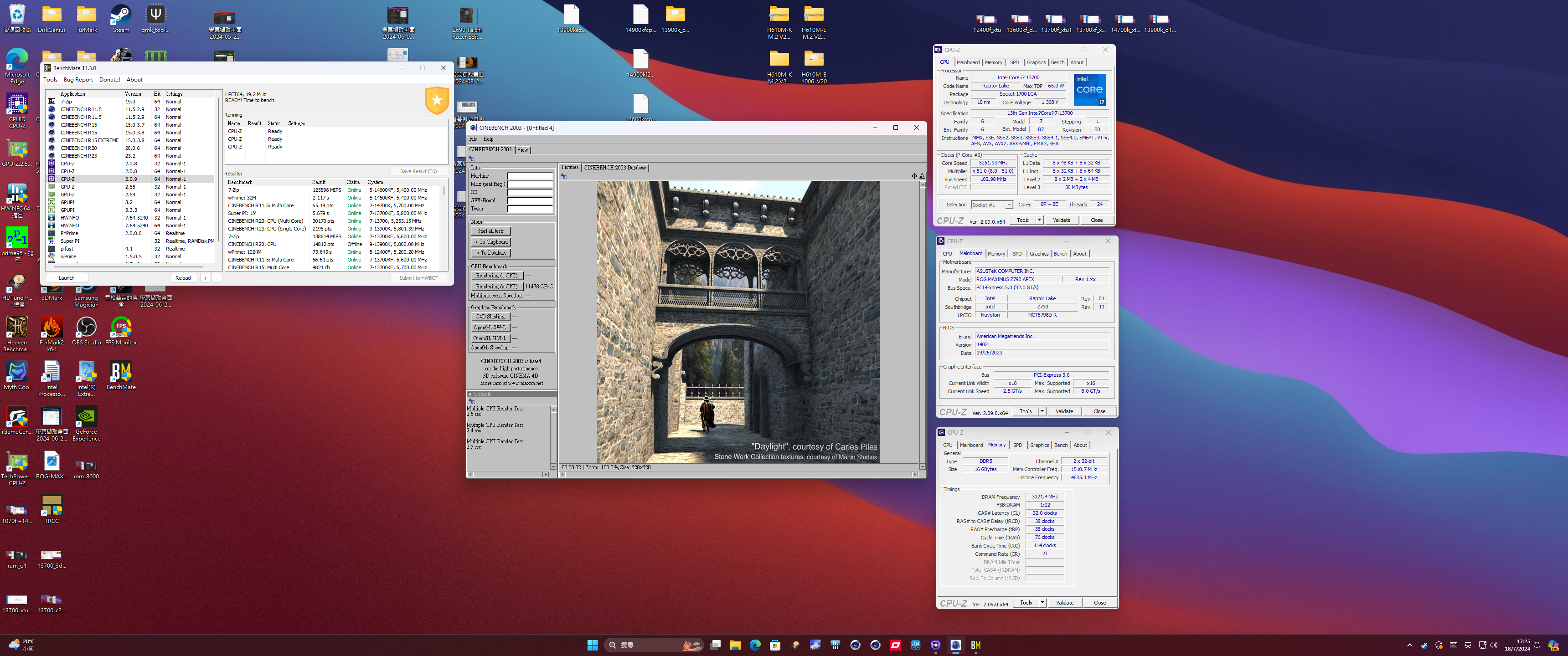The image size is (1568, 656).
Task: Click the clock showing 17:25 in taskbar
Action: coord(1517,645)
